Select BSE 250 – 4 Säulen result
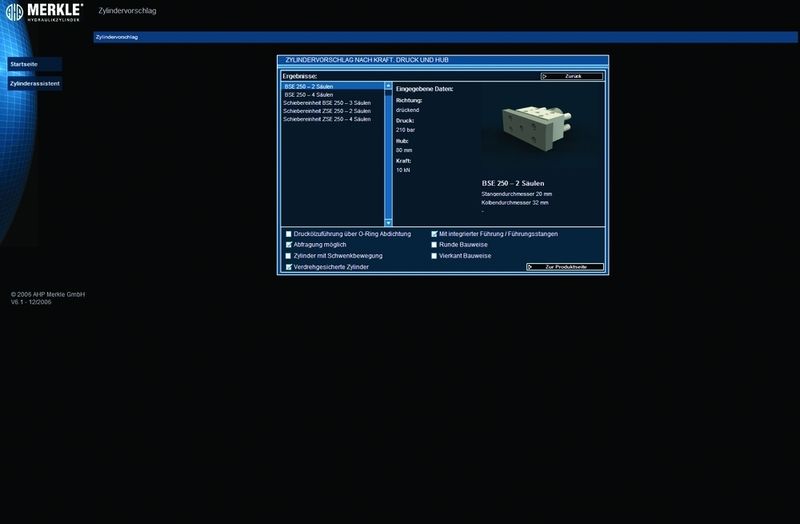The image size is (800, 524). [x=309, y=95]
